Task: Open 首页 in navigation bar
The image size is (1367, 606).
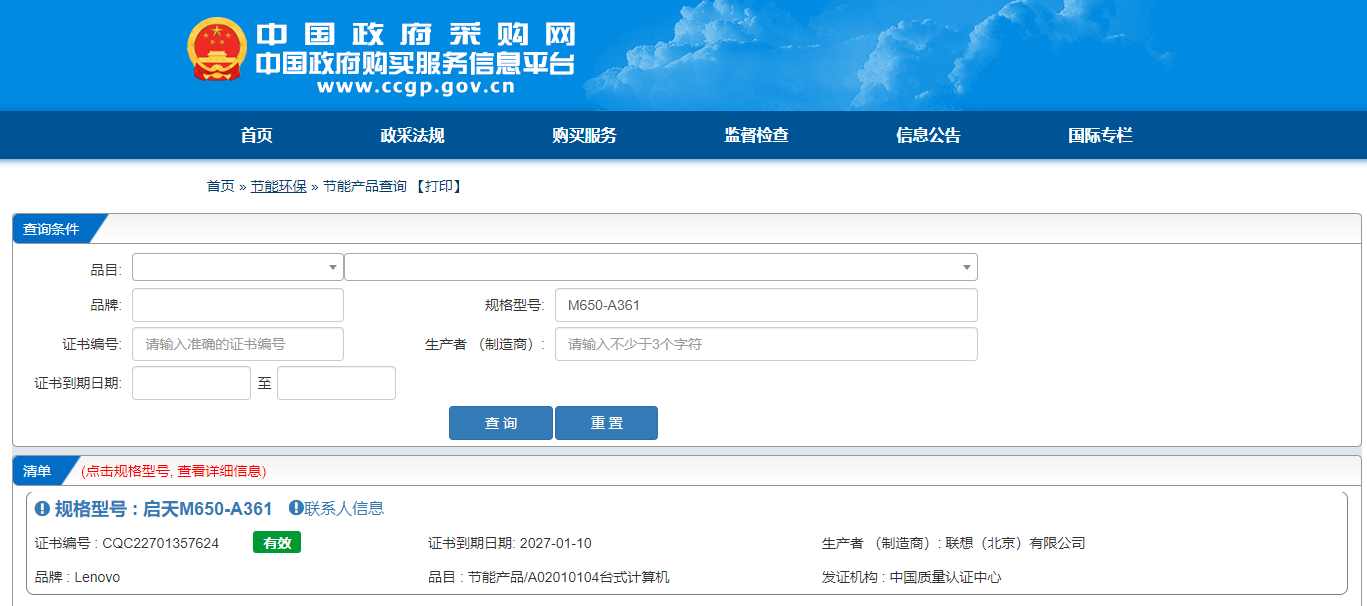Action: pyautogui.click(x=256, y=136)
